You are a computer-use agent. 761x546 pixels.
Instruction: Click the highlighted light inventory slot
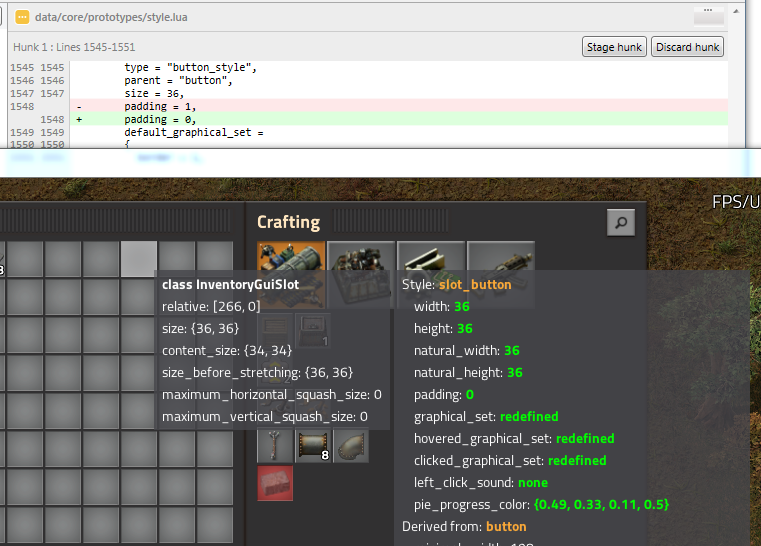click(139, 259)
